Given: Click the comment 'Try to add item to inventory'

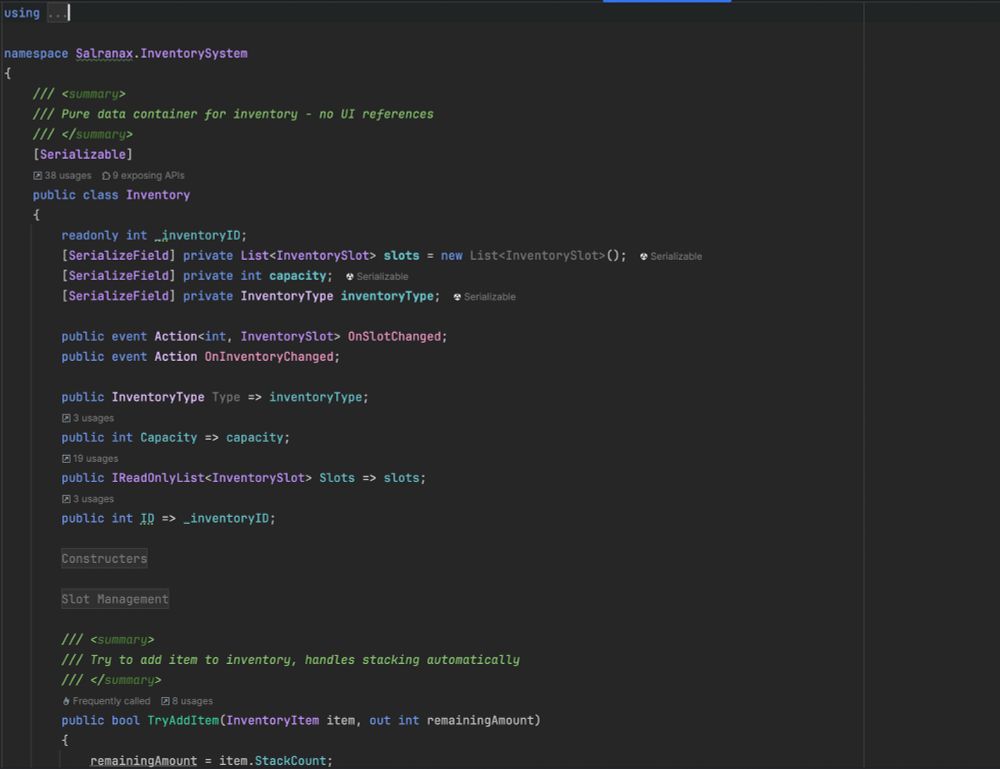Looking at the screenshot, I should pyautogui.click(x=190, y=660).
